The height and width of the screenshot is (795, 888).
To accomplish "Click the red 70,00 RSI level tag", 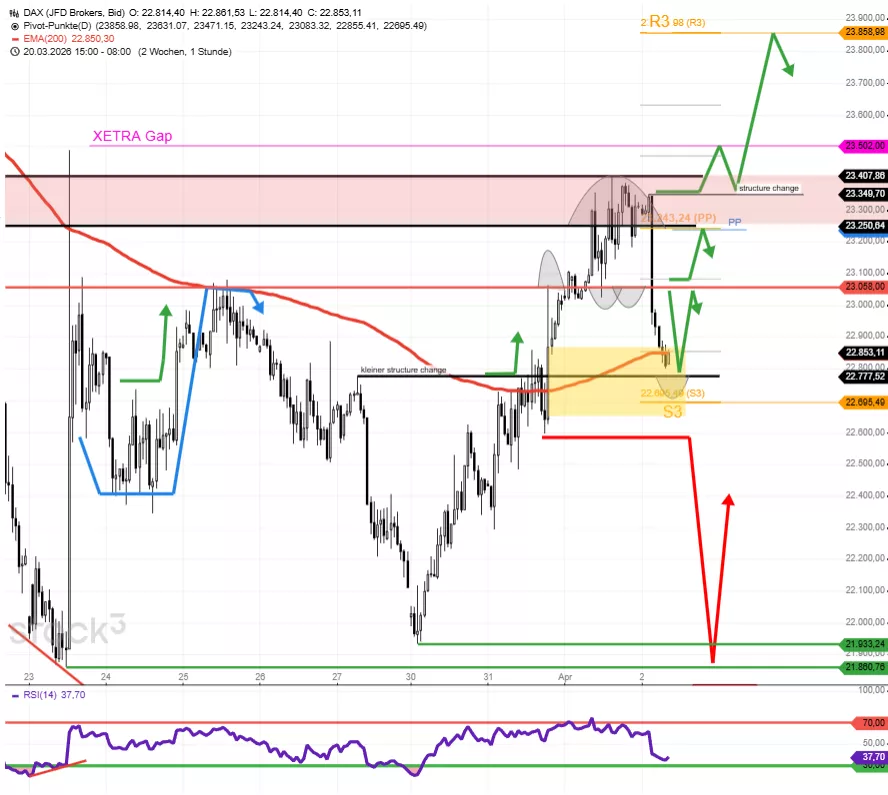I will [x=872, y=722].
